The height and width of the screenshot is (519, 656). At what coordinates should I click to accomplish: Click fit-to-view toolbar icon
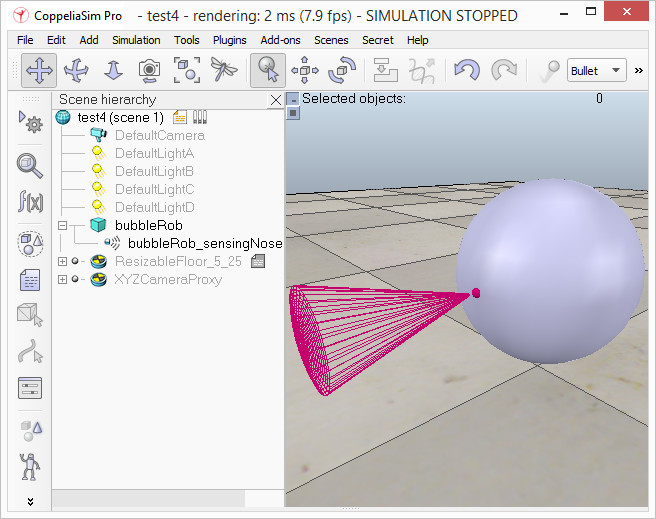tap(187, 70)
